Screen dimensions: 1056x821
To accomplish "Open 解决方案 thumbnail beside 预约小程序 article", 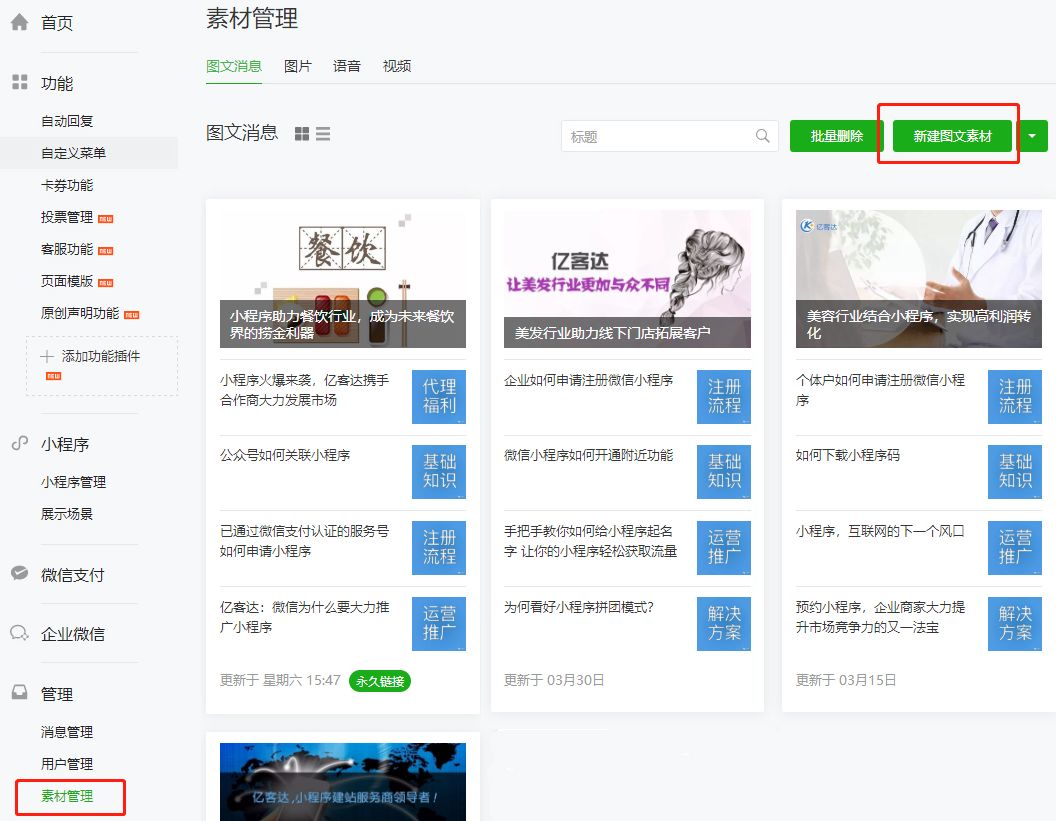I will 1015,624.
